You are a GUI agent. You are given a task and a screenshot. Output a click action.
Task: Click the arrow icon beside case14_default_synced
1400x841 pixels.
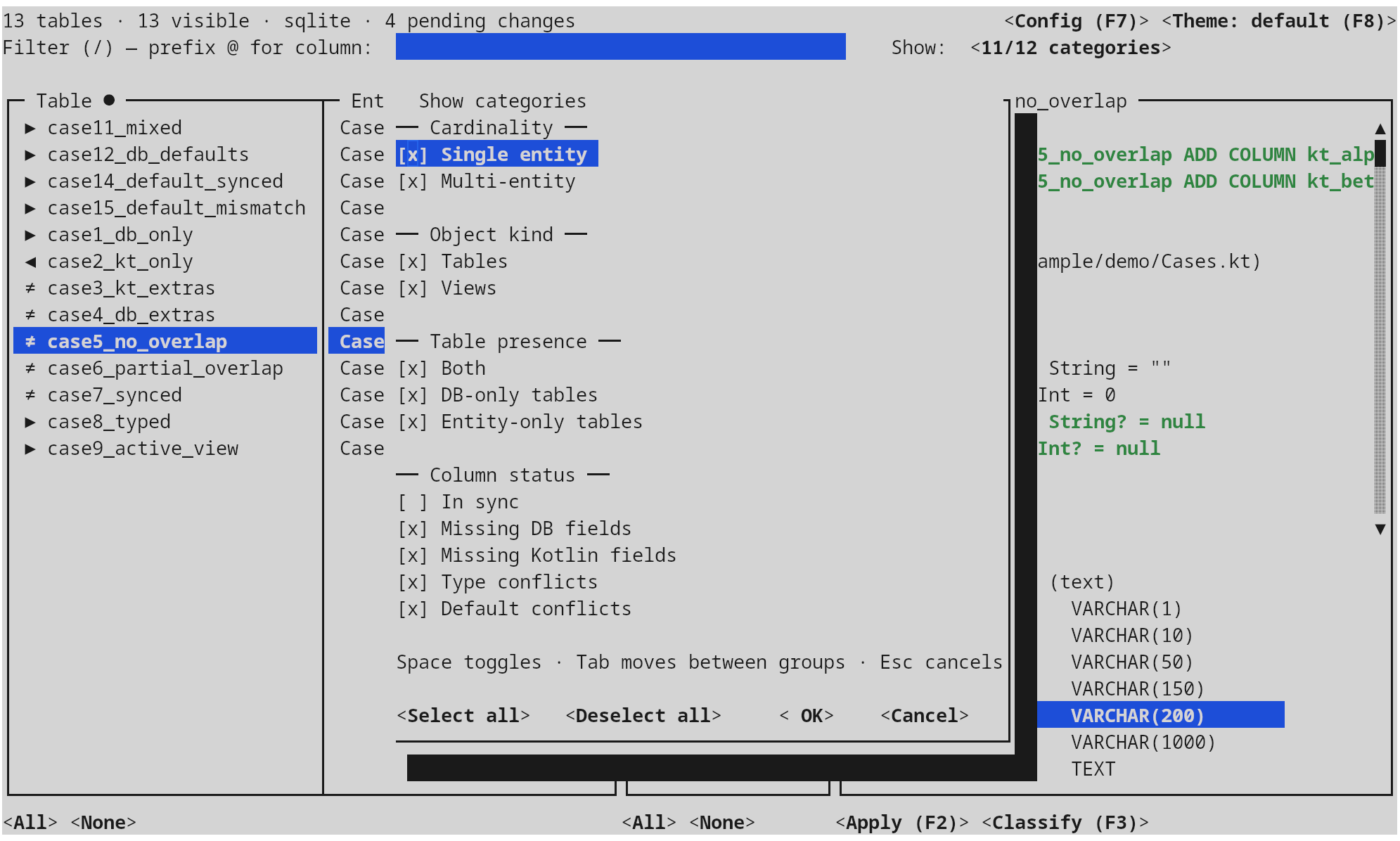[30, 181]
